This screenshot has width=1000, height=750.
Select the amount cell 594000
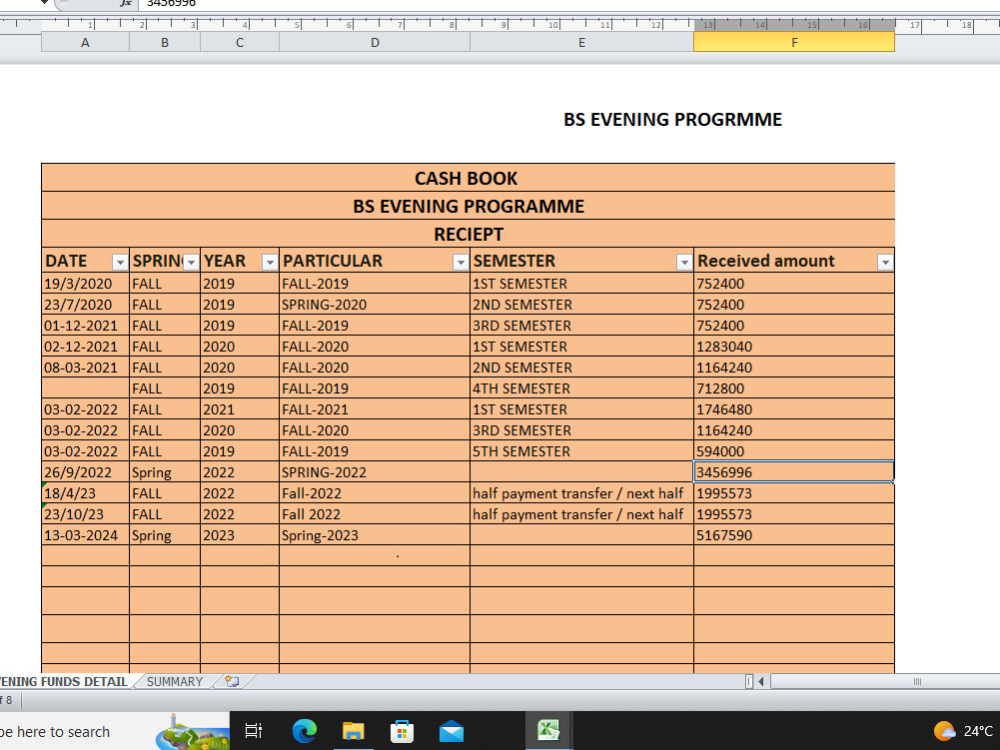coord(794,451)
